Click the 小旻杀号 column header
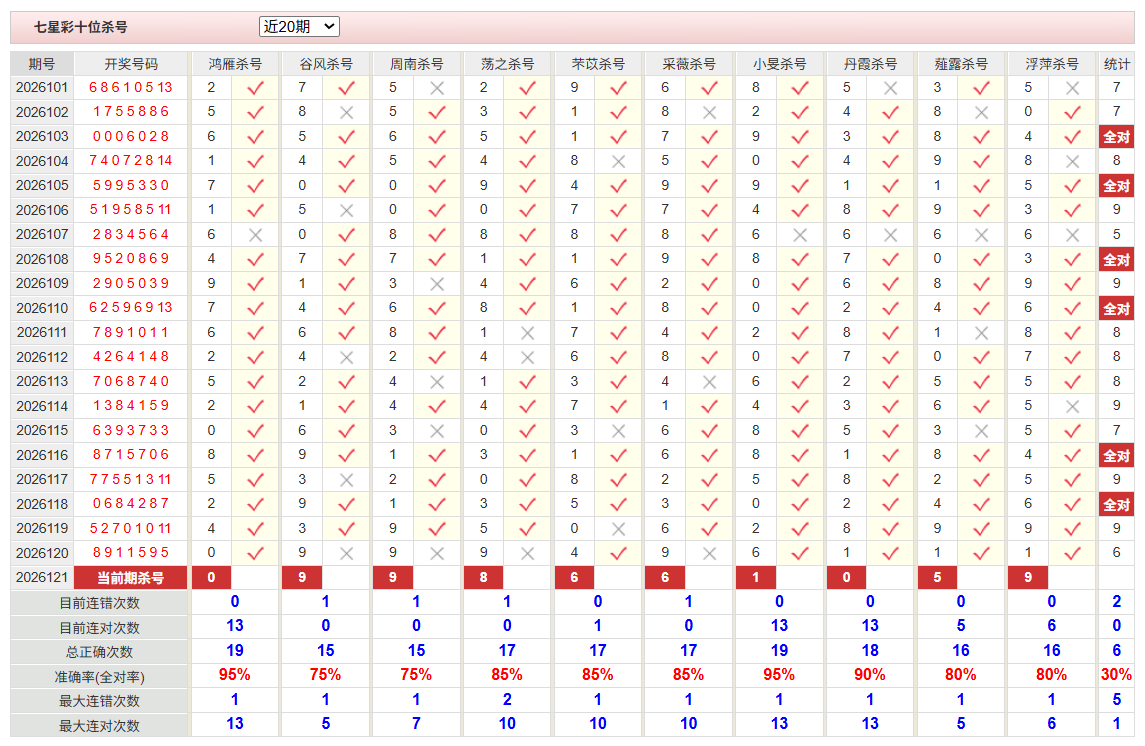 coord(779,64)
